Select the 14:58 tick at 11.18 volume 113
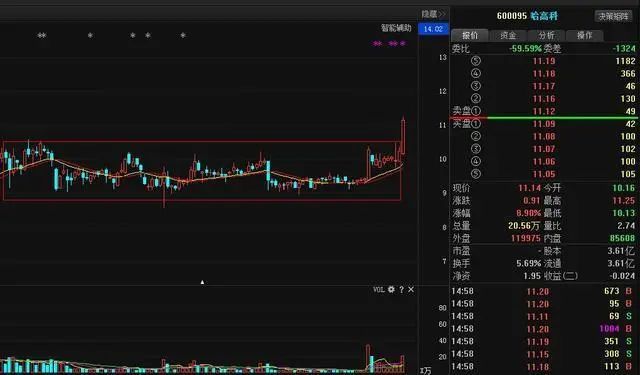This screenshot has height=375, width=640. click(543, 367)
